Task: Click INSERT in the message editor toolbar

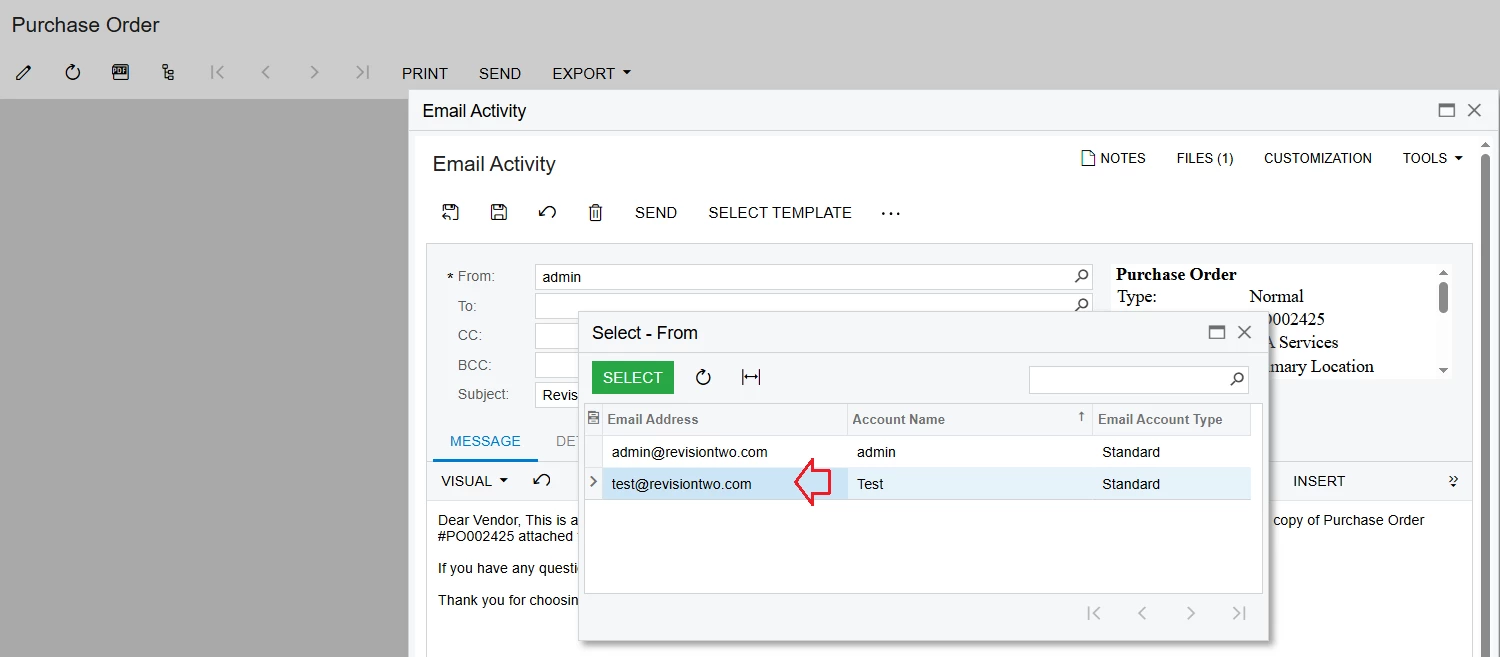Action: [1319, 481]
